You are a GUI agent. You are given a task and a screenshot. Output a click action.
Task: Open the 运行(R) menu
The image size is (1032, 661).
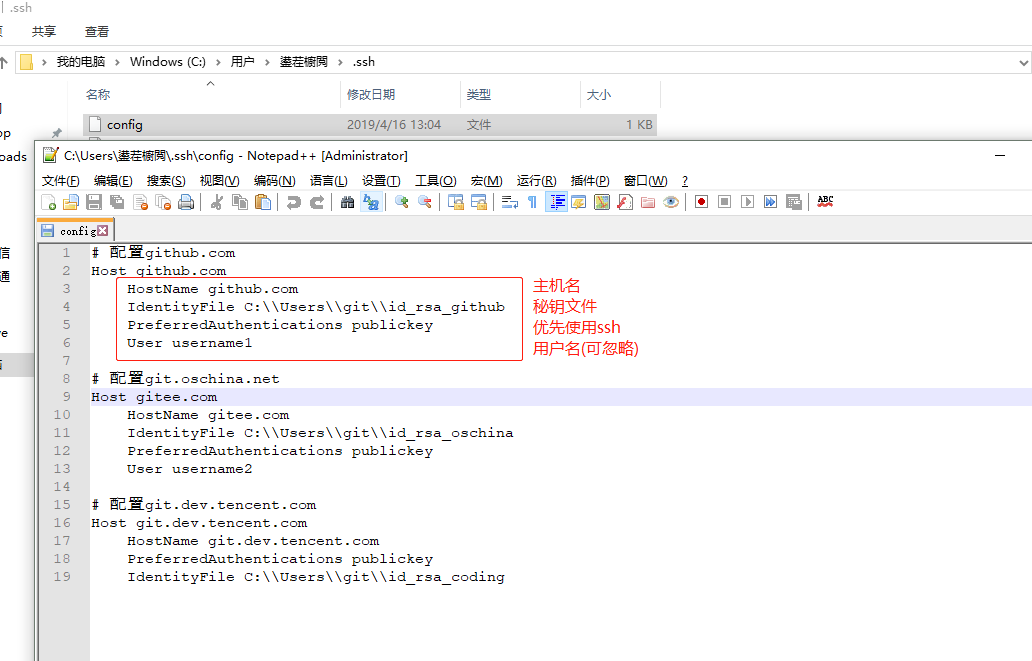536,181
